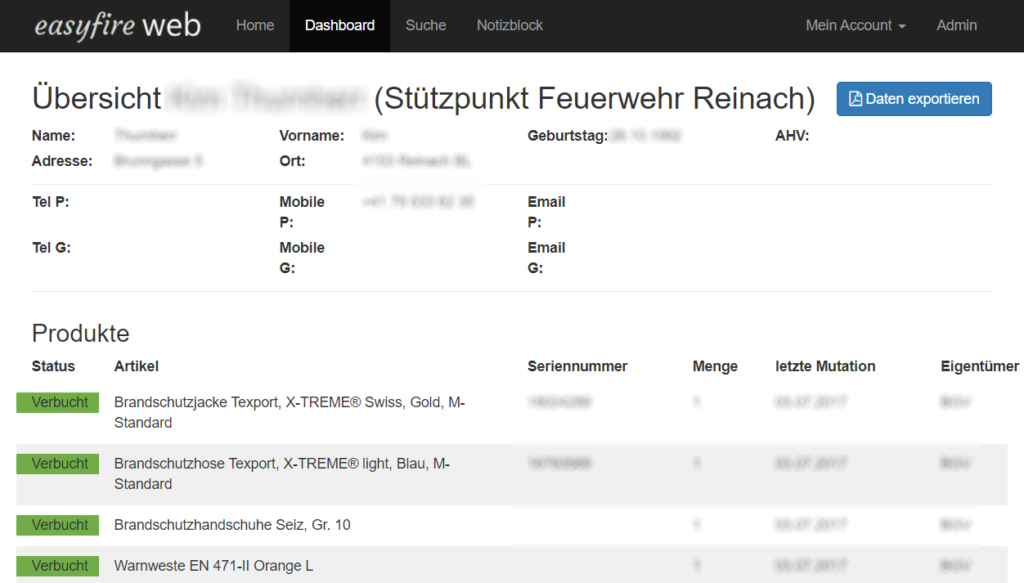Click the Seriennummer column header

(577, 366)
